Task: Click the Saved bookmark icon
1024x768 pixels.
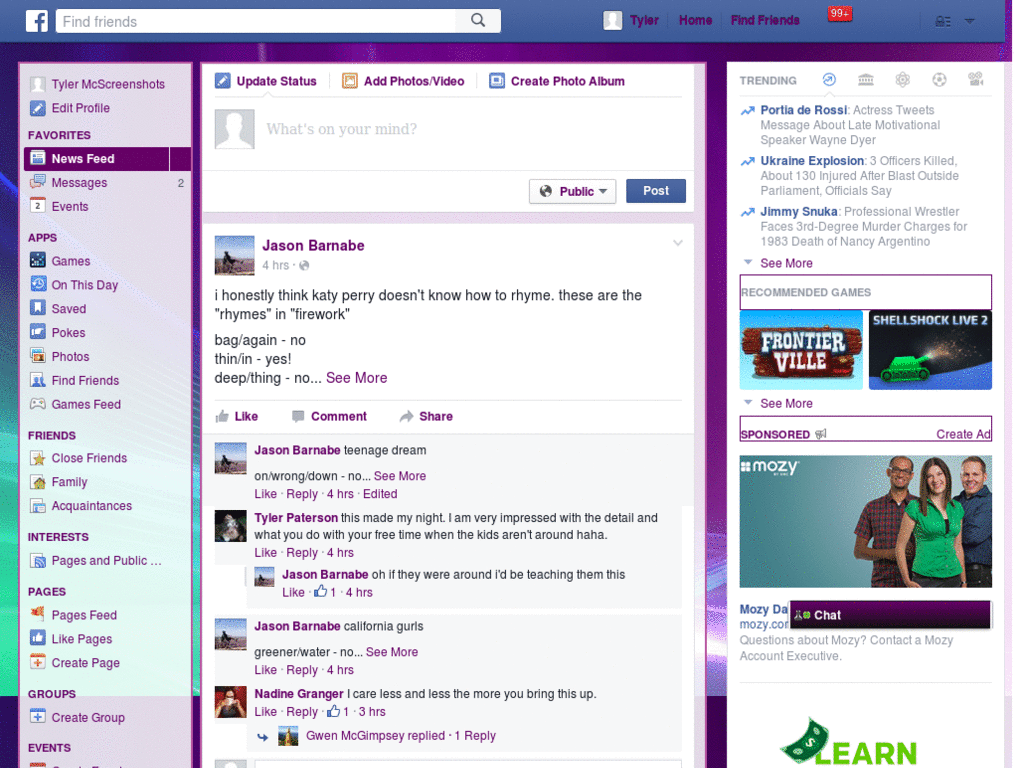Action: [38, 308]
